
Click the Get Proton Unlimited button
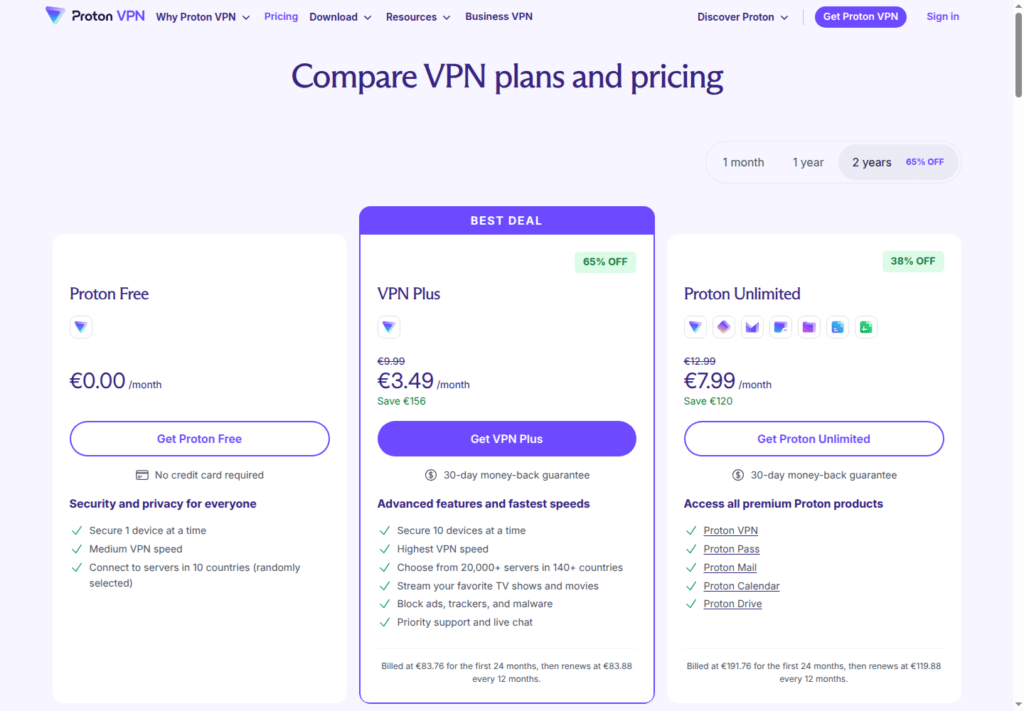coord(814,439)
